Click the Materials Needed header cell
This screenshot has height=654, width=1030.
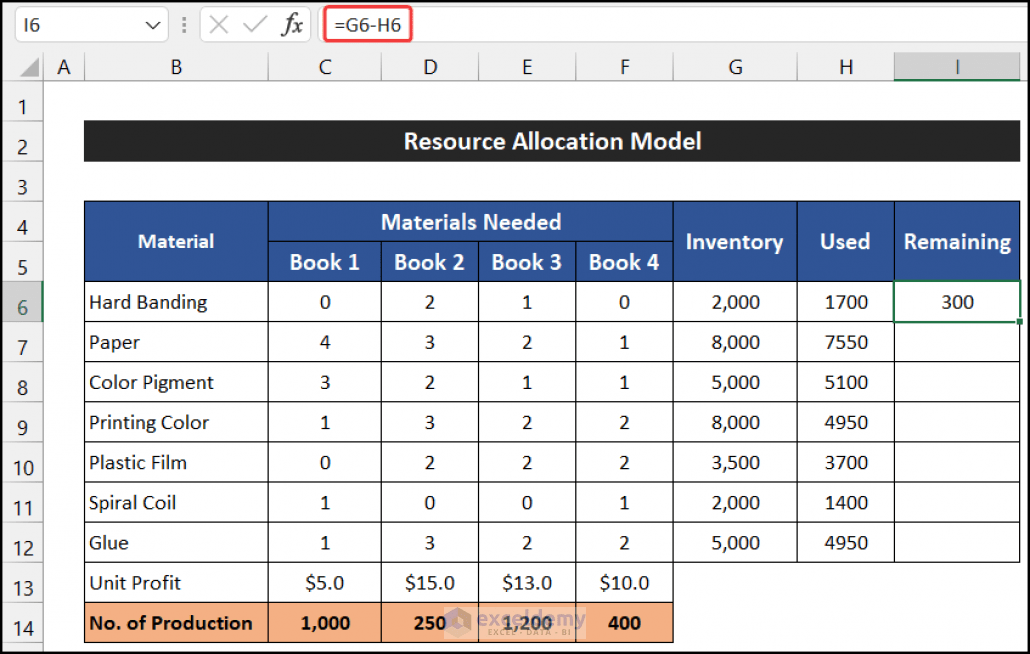471,222
